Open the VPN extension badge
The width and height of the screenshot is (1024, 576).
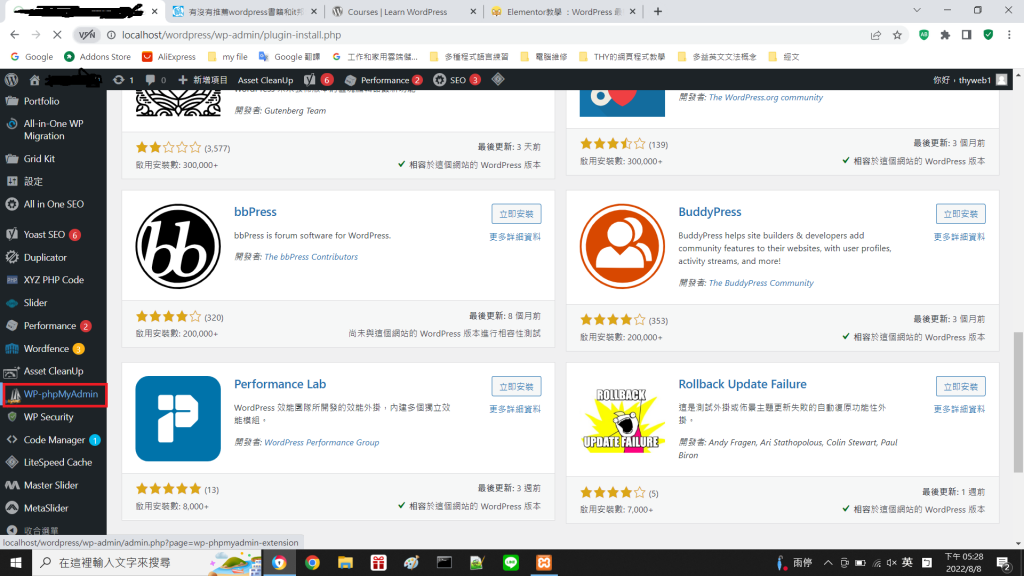[x=86, y=35]
